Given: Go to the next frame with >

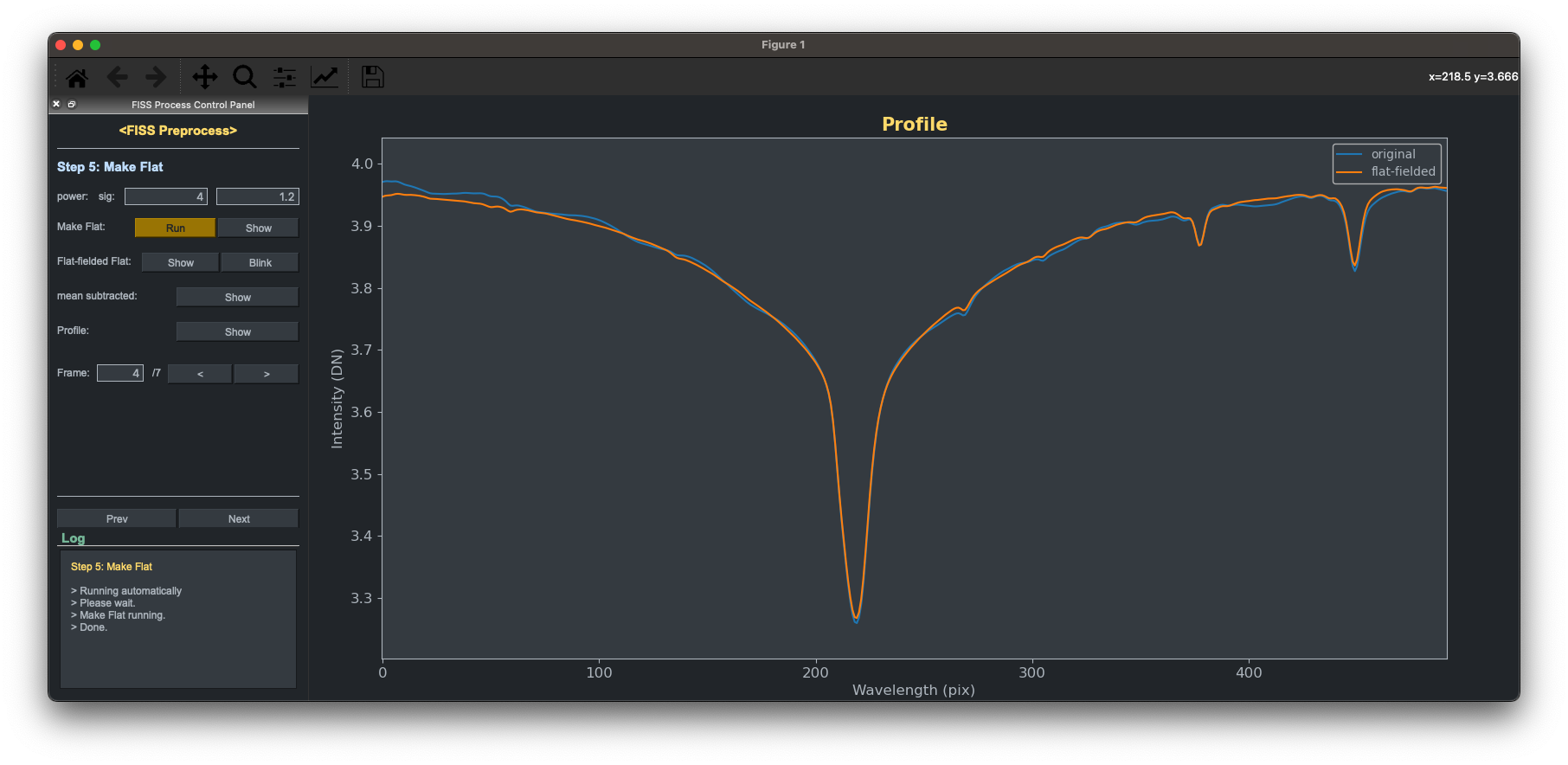Looking at the screenshot, I should 267,374.
